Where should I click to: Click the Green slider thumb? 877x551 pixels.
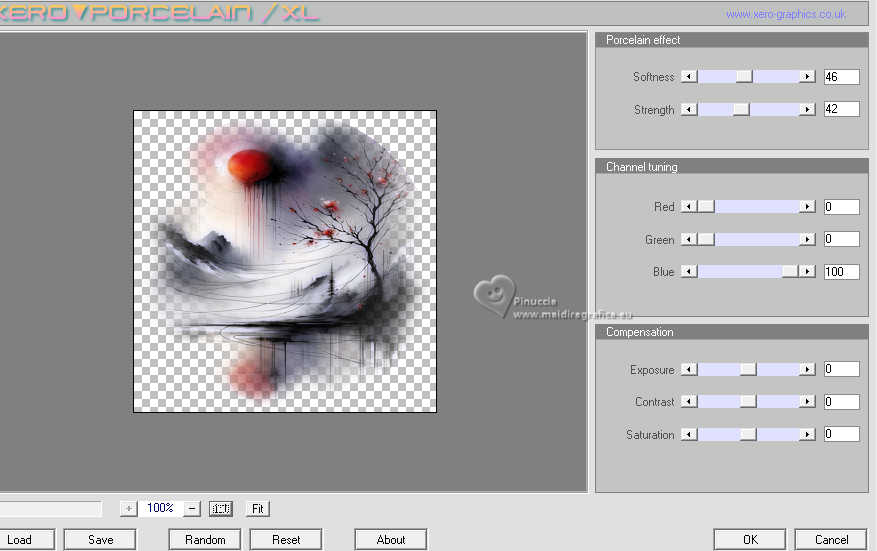click(x=706, y=239)
